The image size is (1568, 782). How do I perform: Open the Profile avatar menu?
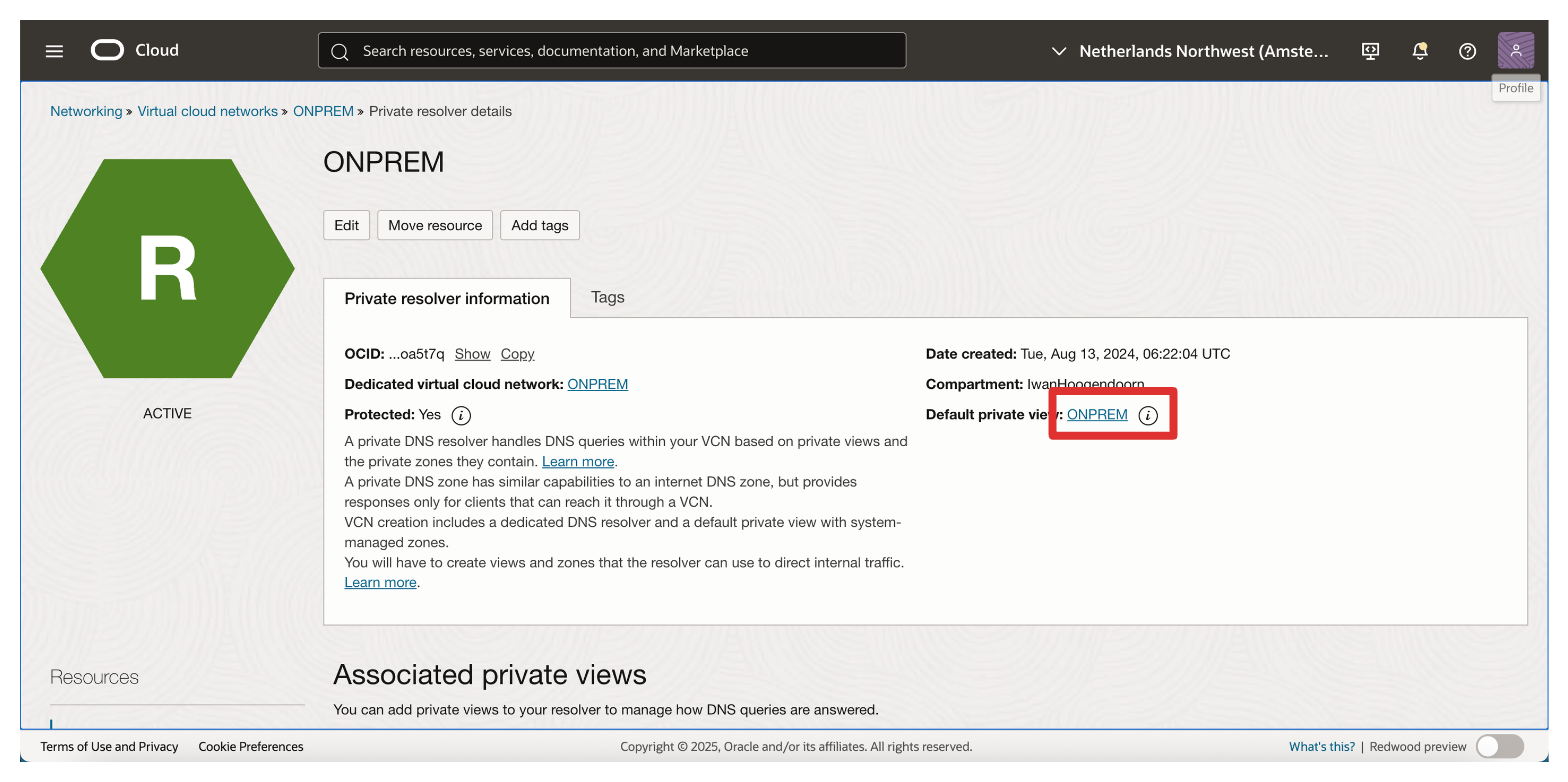coord(1515,50)
